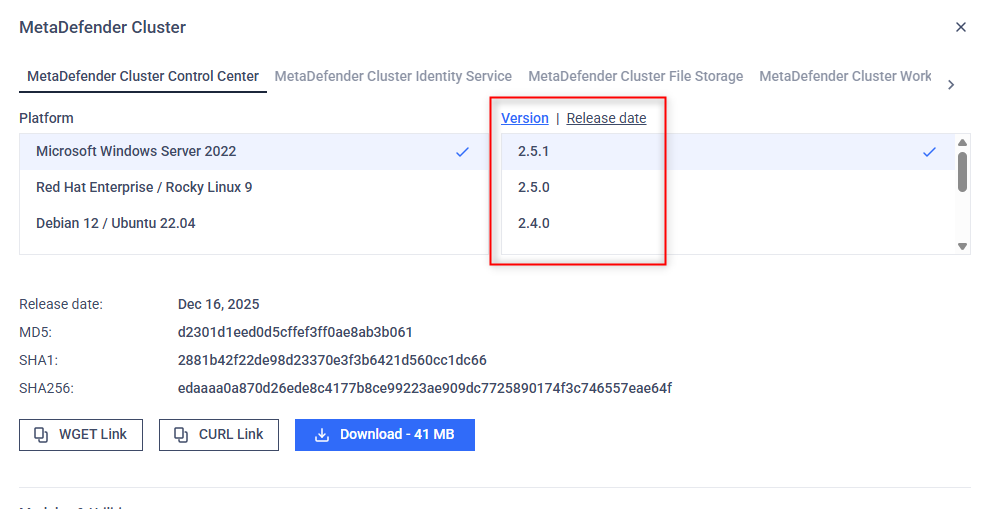Open the partially visible MetaDefender Cluster Work tab
Screen dimensions: 985x509
click(845, 77)
